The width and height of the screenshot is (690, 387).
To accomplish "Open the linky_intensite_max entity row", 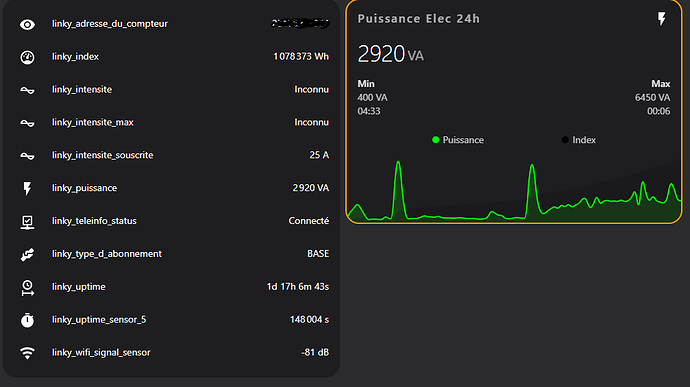I will pyautogui.click(x=171, y=122).
